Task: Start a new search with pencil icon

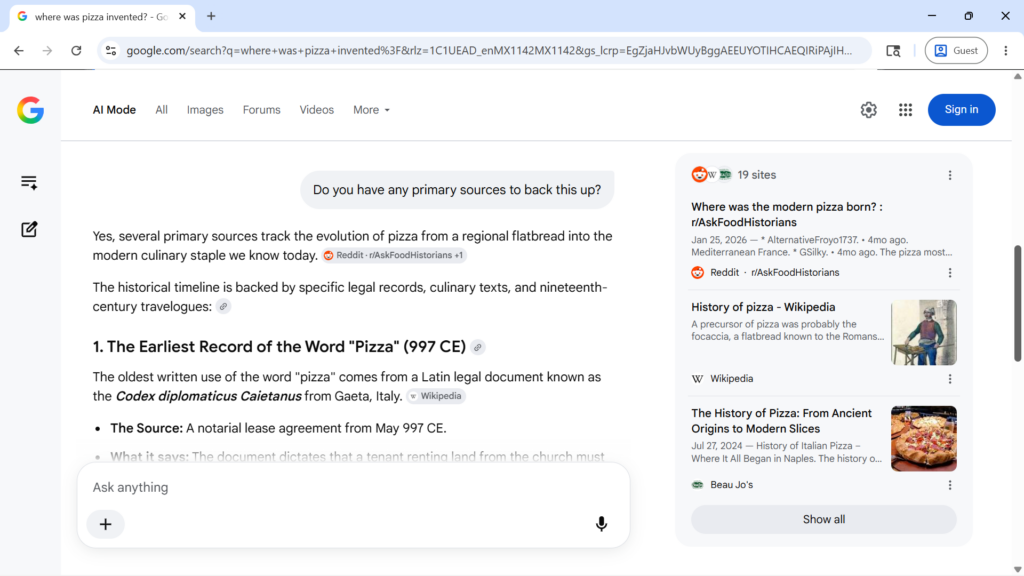Action: pyautogui.click(x=29, y=229)
